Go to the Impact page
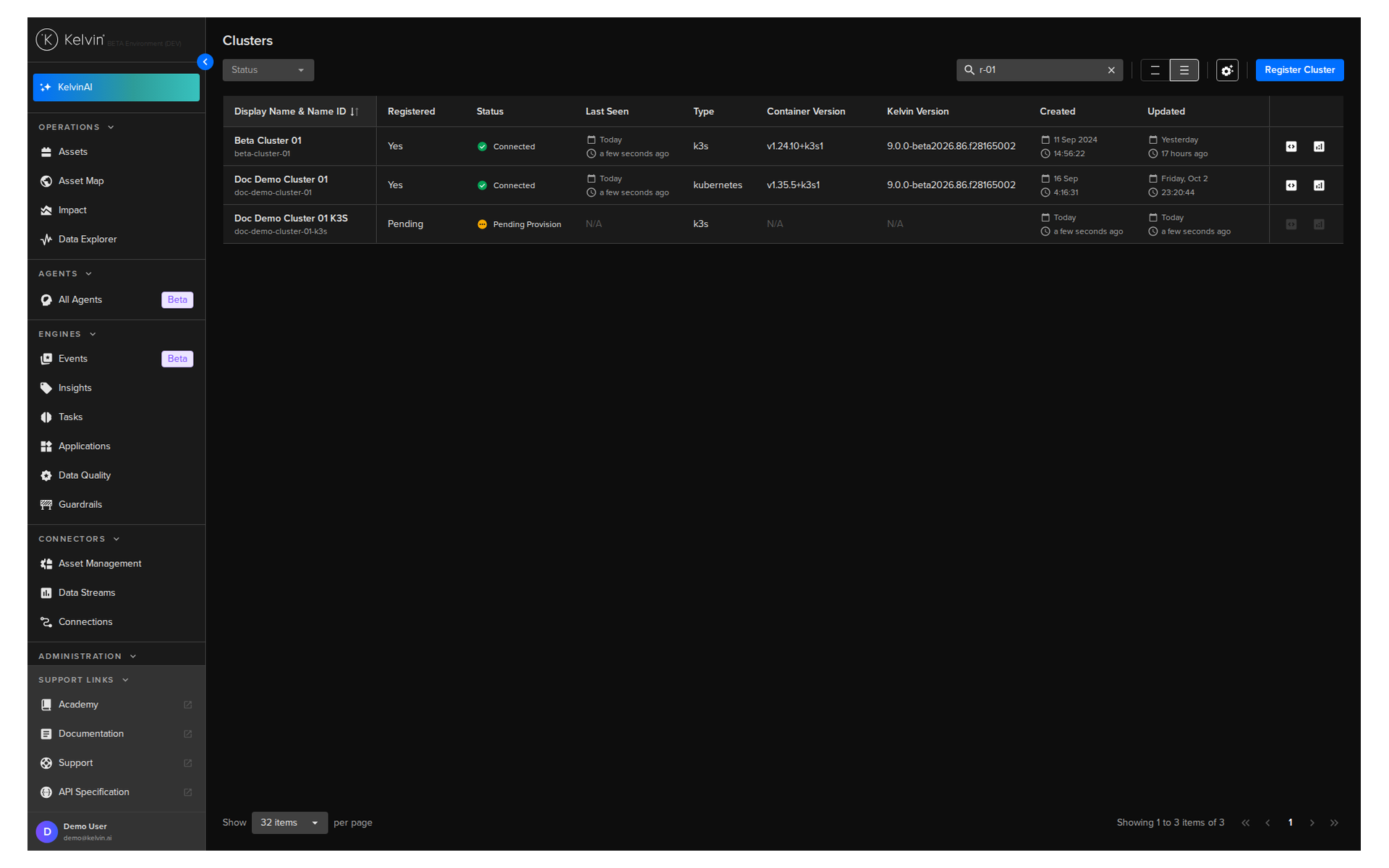 pos(116,210)
